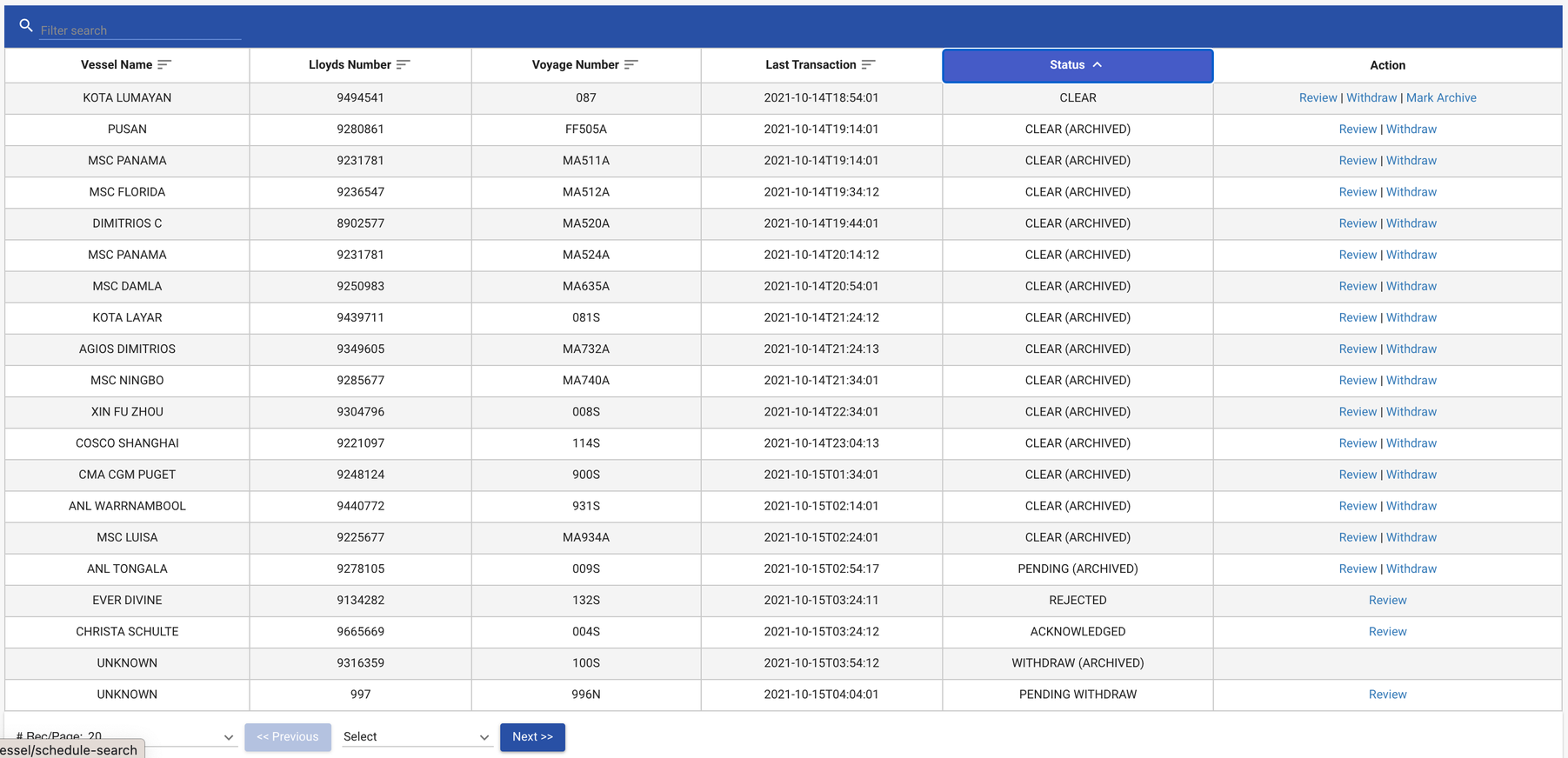Review the MSC LUISA record
The image size is (1568, 758).
1358,537
